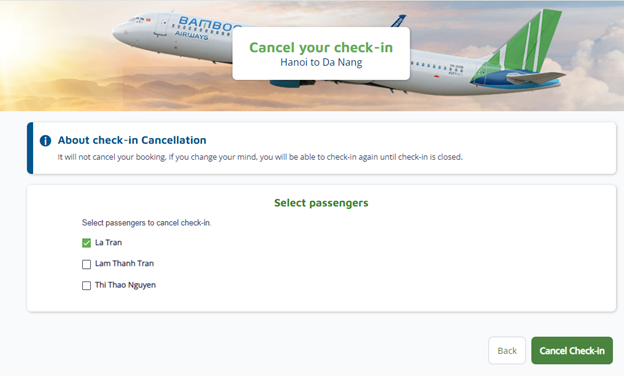Enable the Thi Thao Nguyen checkbox

86,286
